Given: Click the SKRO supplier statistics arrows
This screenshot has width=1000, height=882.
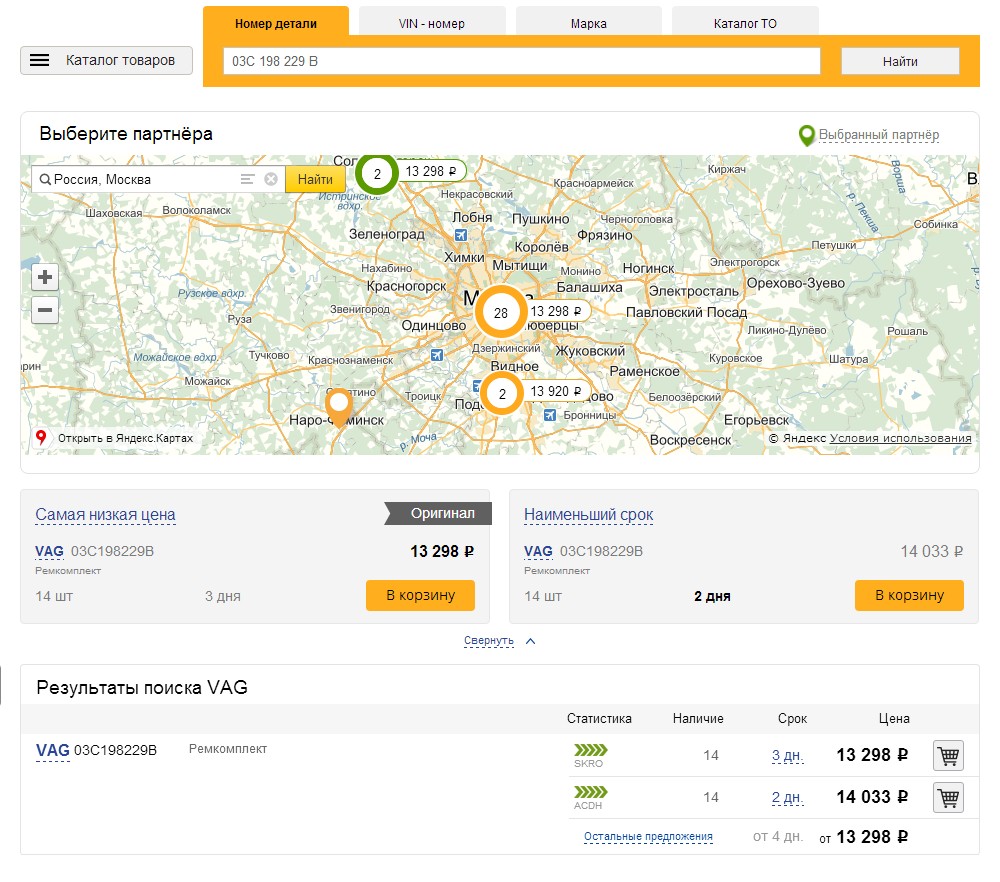Looking at the screenshot, I should (x=591, y=750).
